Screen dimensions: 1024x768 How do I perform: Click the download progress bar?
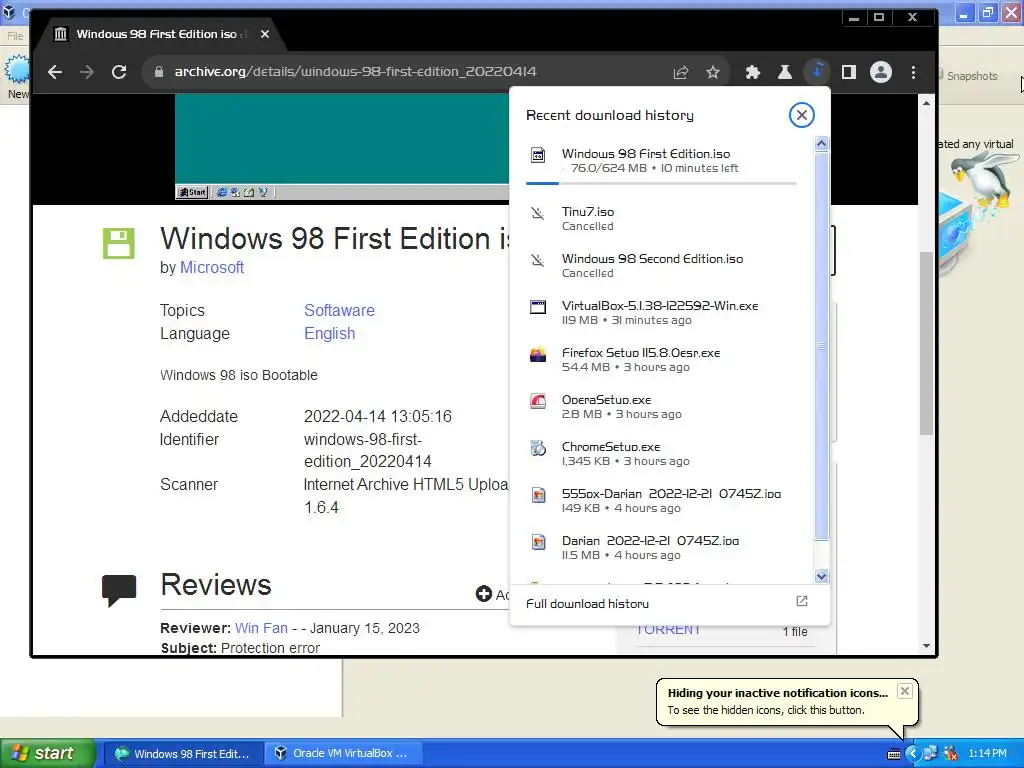(661, 184)
